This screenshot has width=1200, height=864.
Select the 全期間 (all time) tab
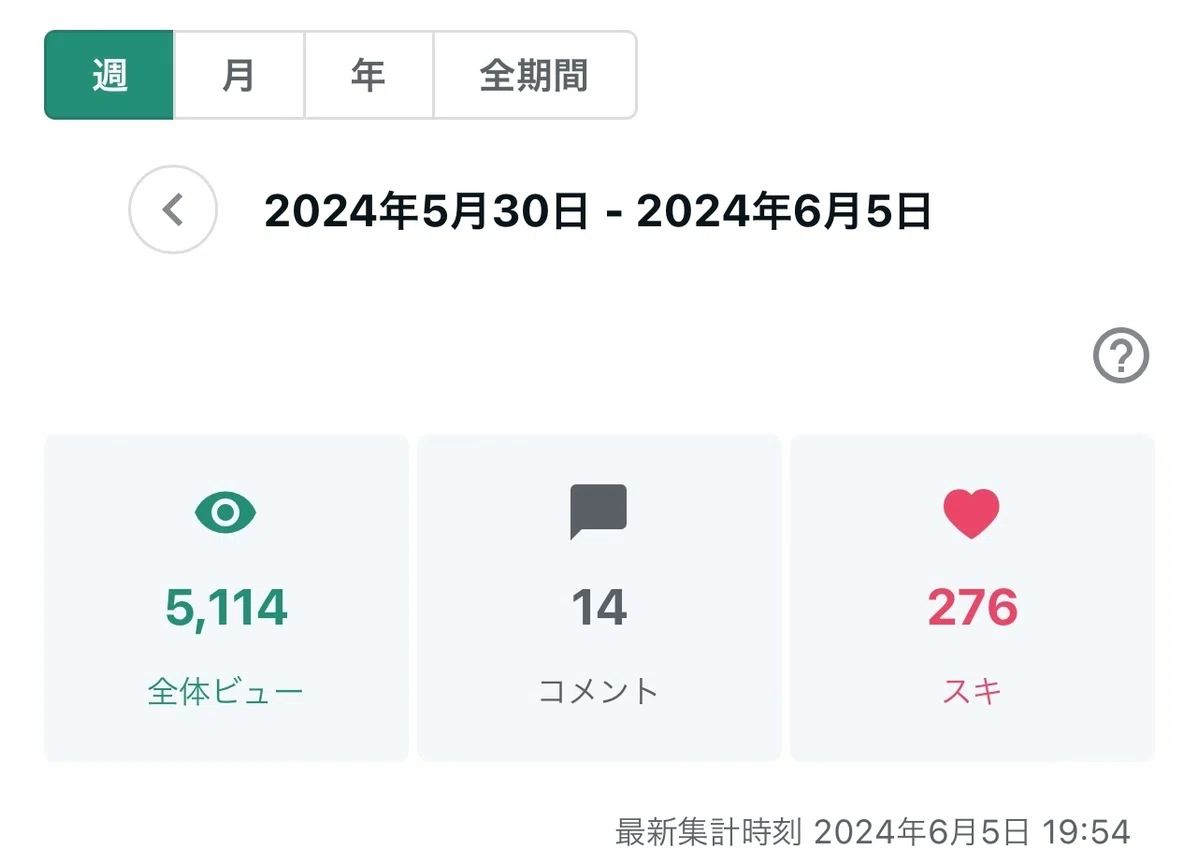click(x=534, y=75)
